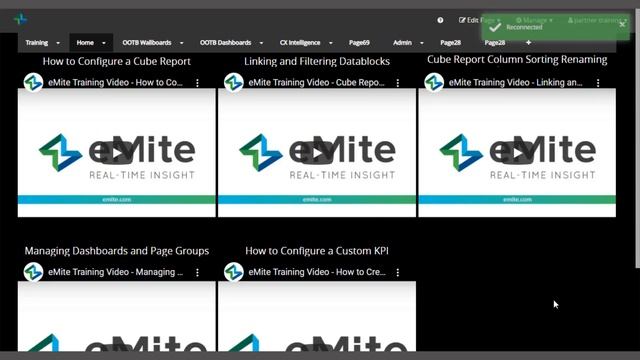
Task: Click the eMite logo in the top-left corner
Action: [x=20, y=19]
